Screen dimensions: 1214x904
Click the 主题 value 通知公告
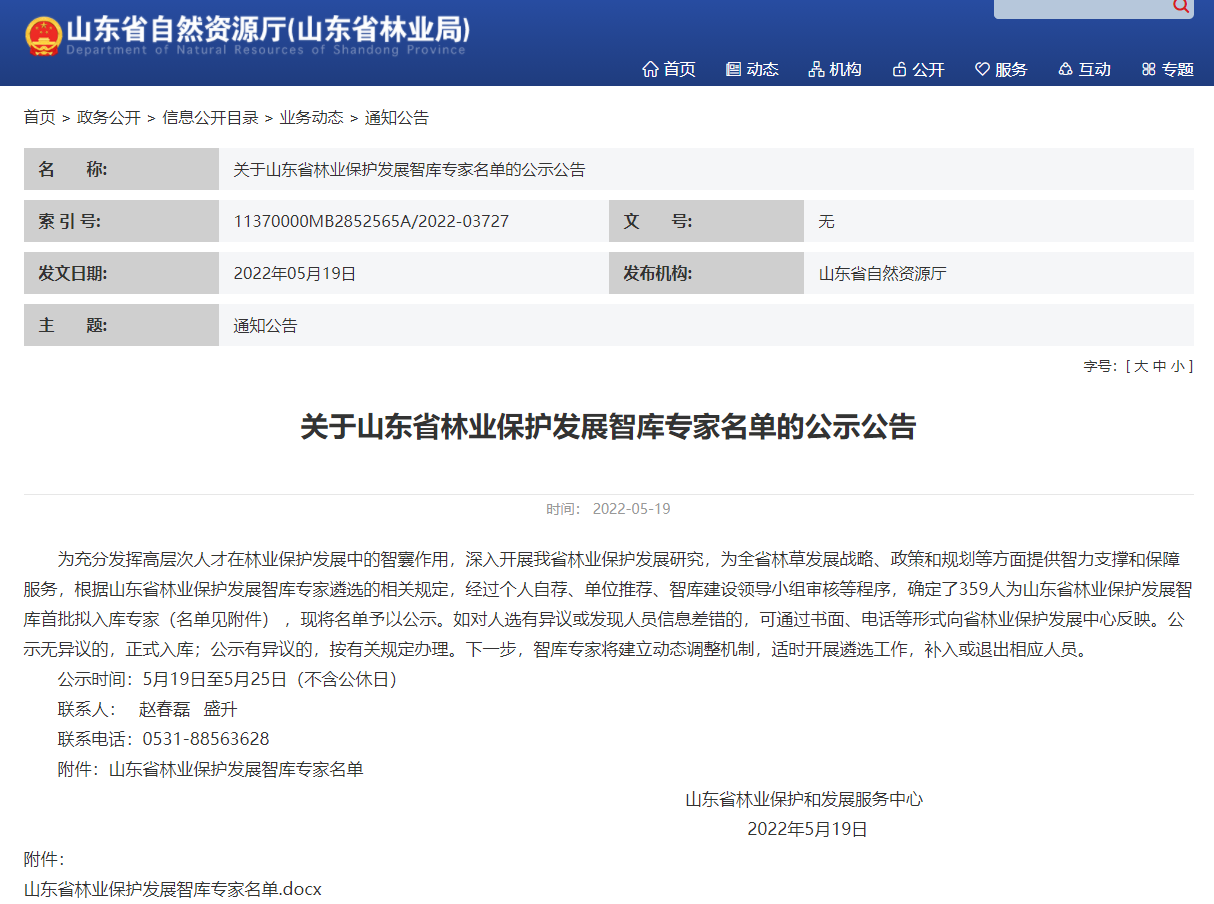tap(265, 325)
